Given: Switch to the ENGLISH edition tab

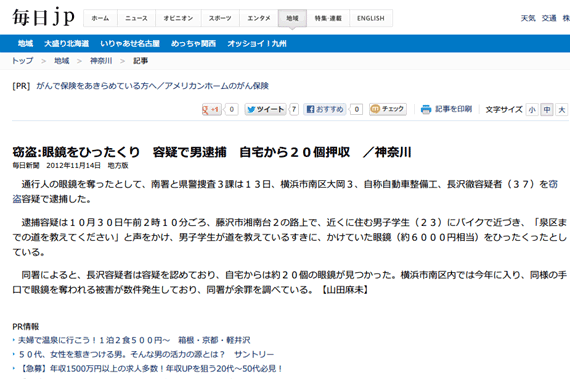Looking at the screenshot, I should click(371, 18).
